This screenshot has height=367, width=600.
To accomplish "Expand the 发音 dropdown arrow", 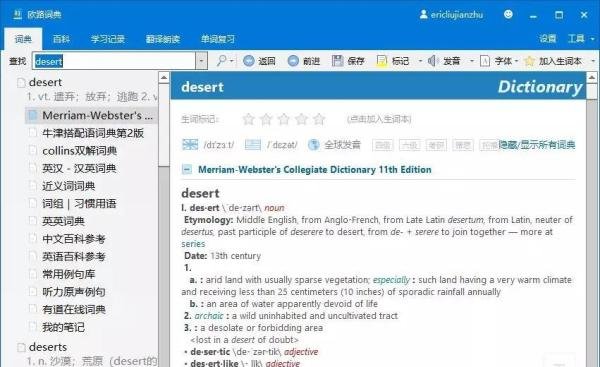I will point(471,61).
